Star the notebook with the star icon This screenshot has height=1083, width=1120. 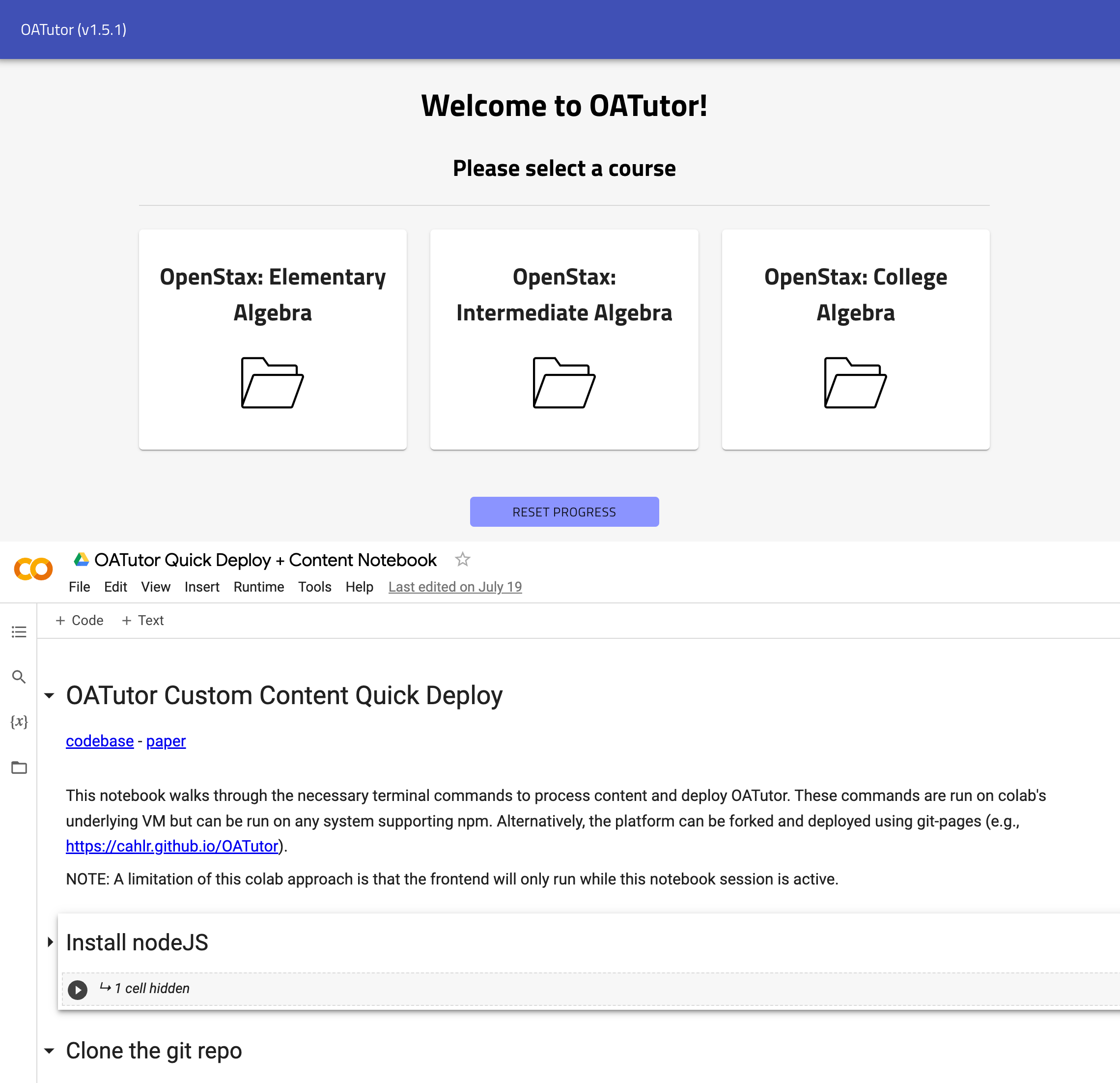click(462, 560)
